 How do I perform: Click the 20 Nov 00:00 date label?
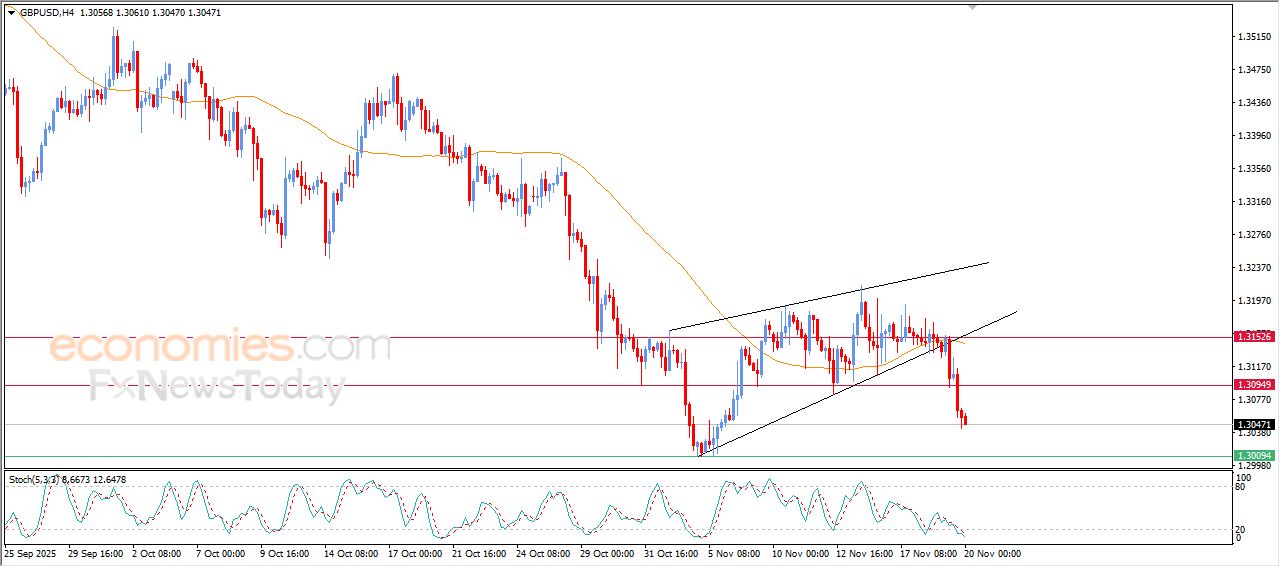tap(992, 553)
